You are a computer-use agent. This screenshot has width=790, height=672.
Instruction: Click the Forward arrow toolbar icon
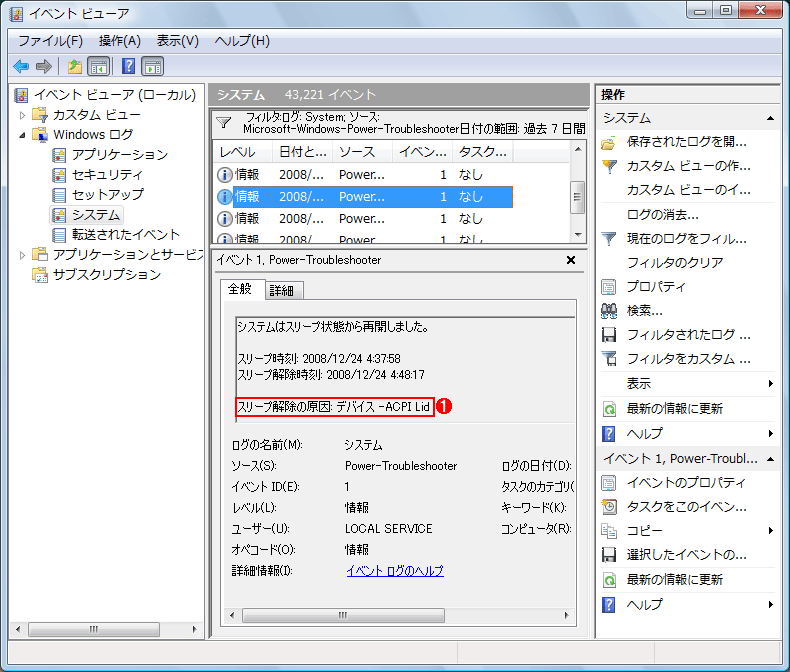(x=44, y=66)
